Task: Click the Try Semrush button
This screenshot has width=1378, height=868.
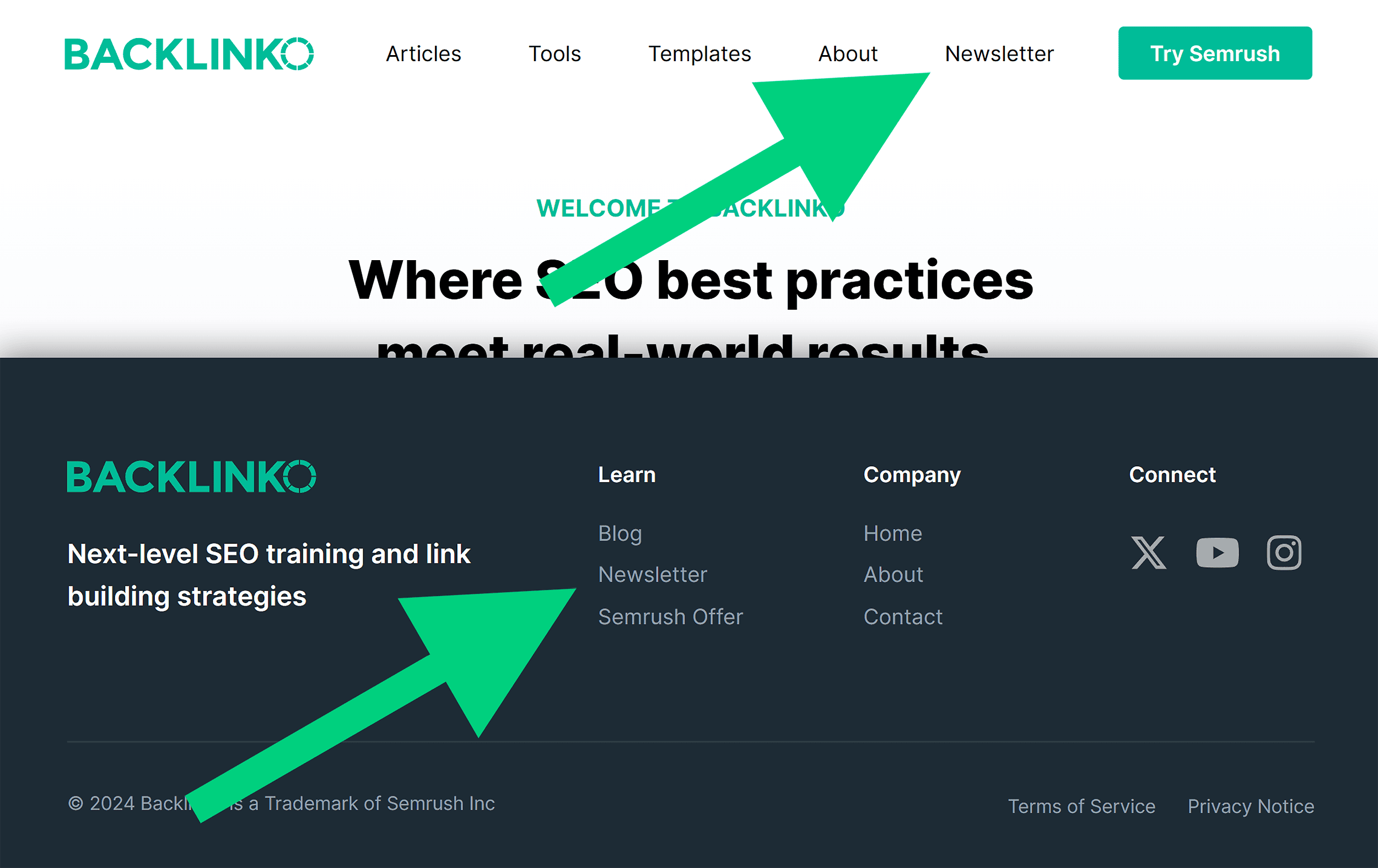Action: tap(1214, 53)
